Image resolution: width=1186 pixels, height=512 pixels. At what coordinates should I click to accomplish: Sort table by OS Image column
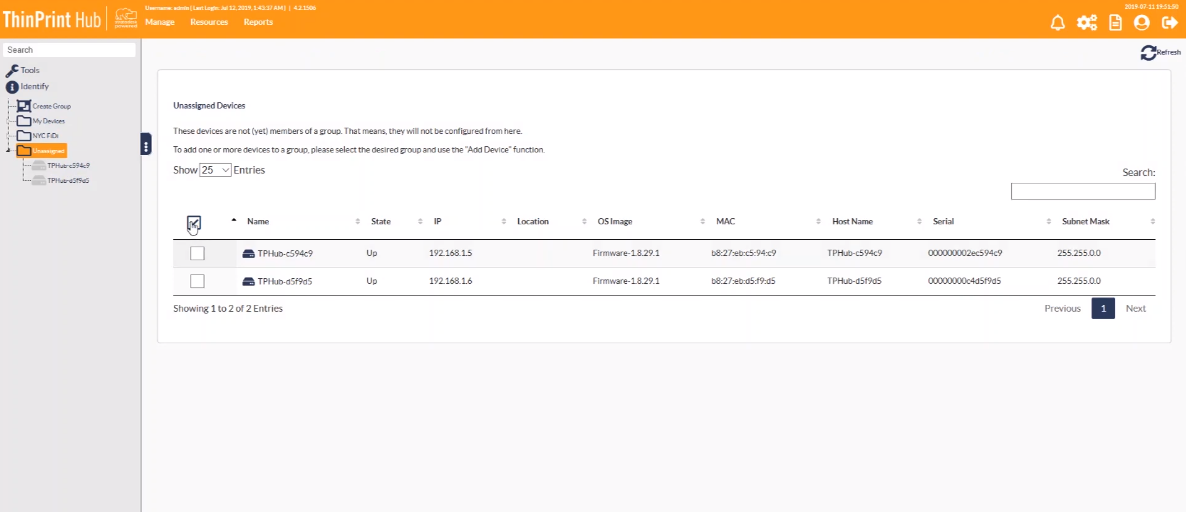[x=615, y=222]
